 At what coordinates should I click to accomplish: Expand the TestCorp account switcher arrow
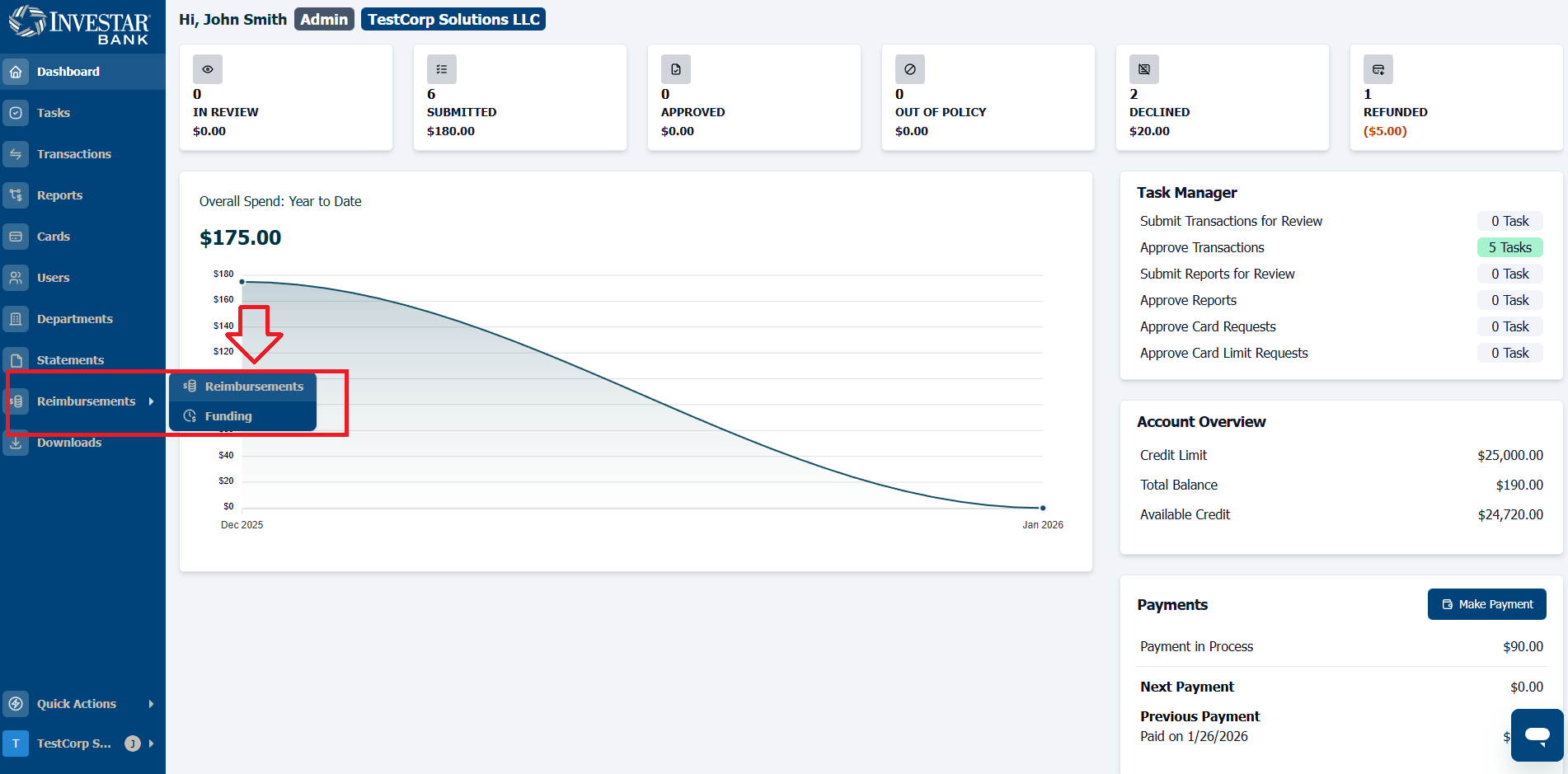coord(151,744)
